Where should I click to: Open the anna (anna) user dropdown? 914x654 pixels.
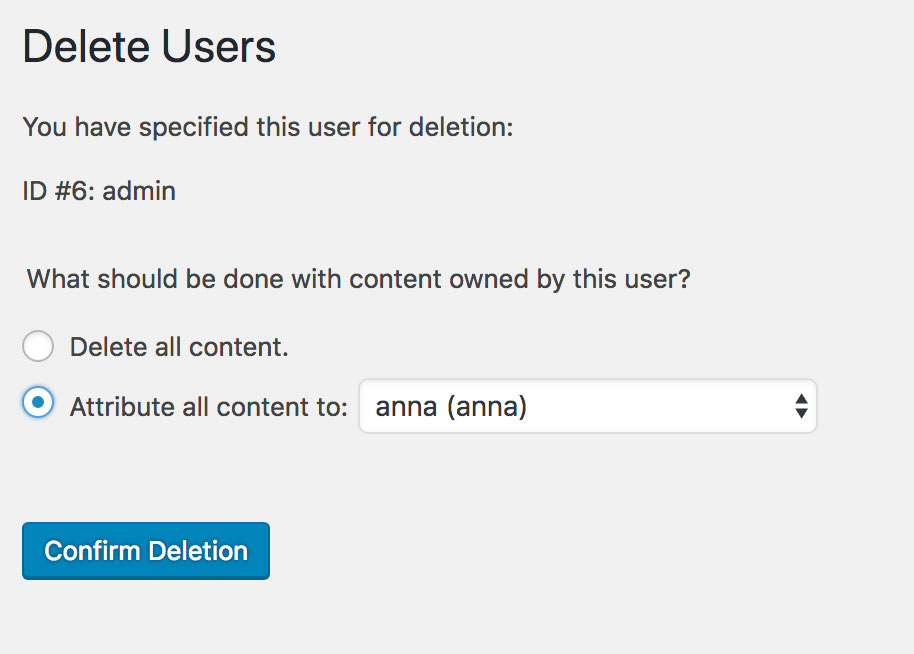588,406
